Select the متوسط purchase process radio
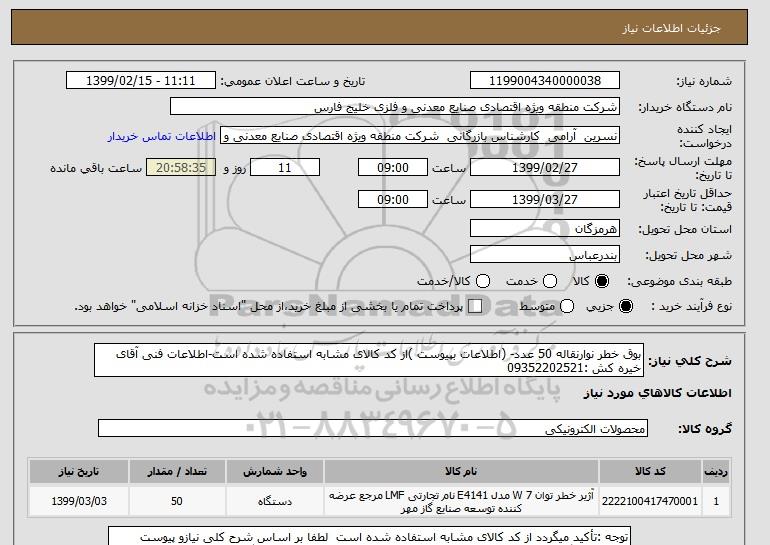 (567, 306)
